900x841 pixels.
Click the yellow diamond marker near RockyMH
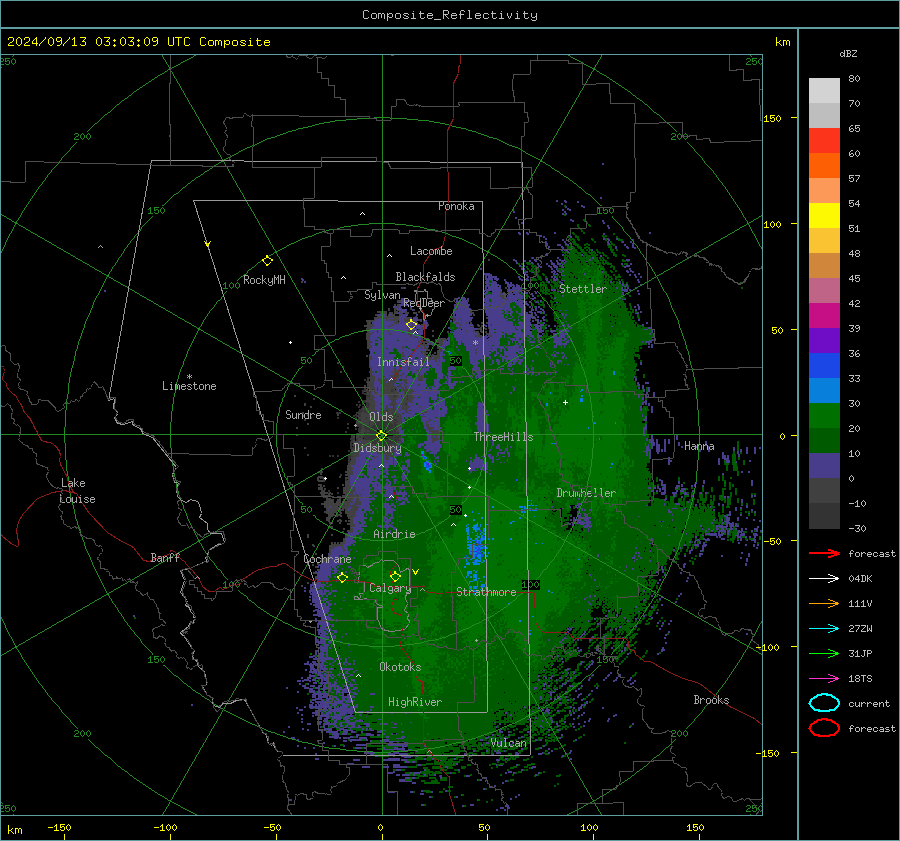tap(267, 261)
